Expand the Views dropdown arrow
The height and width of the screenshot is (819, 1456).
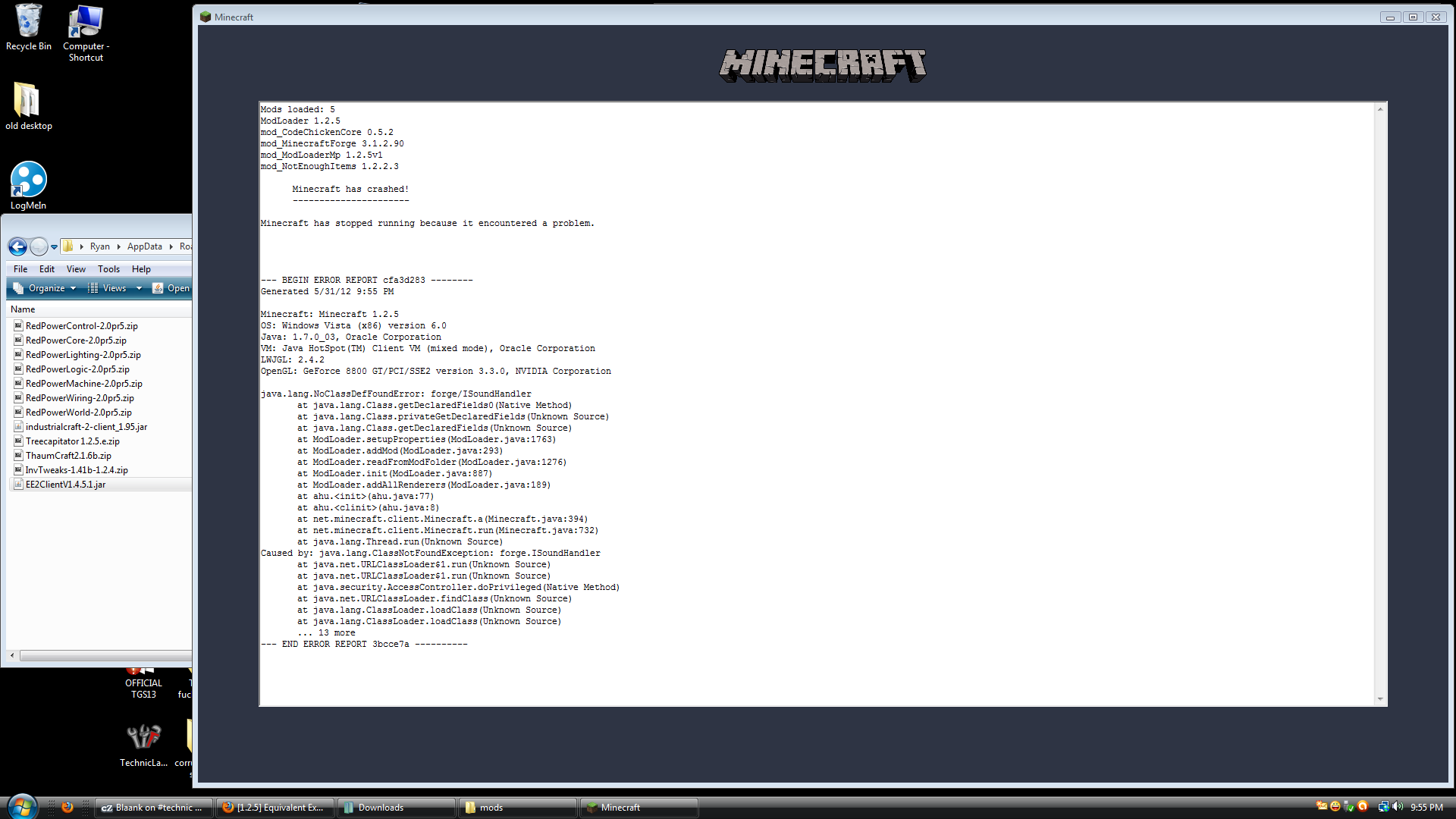(139, 288)
